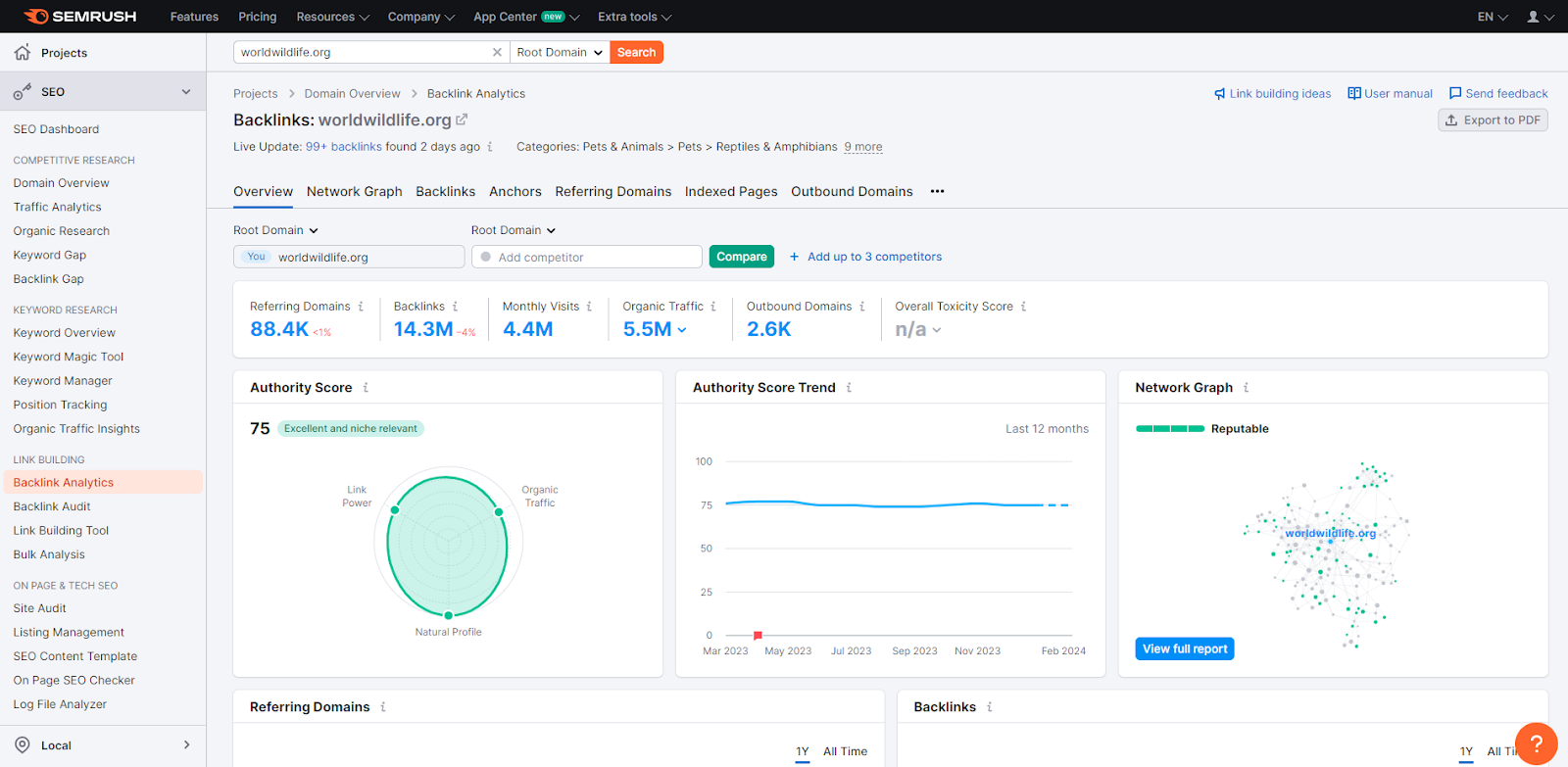The width and height of the screenshot is (1568, 767).
Task: Switch to Outbound Domains tab
Action: 853,191
